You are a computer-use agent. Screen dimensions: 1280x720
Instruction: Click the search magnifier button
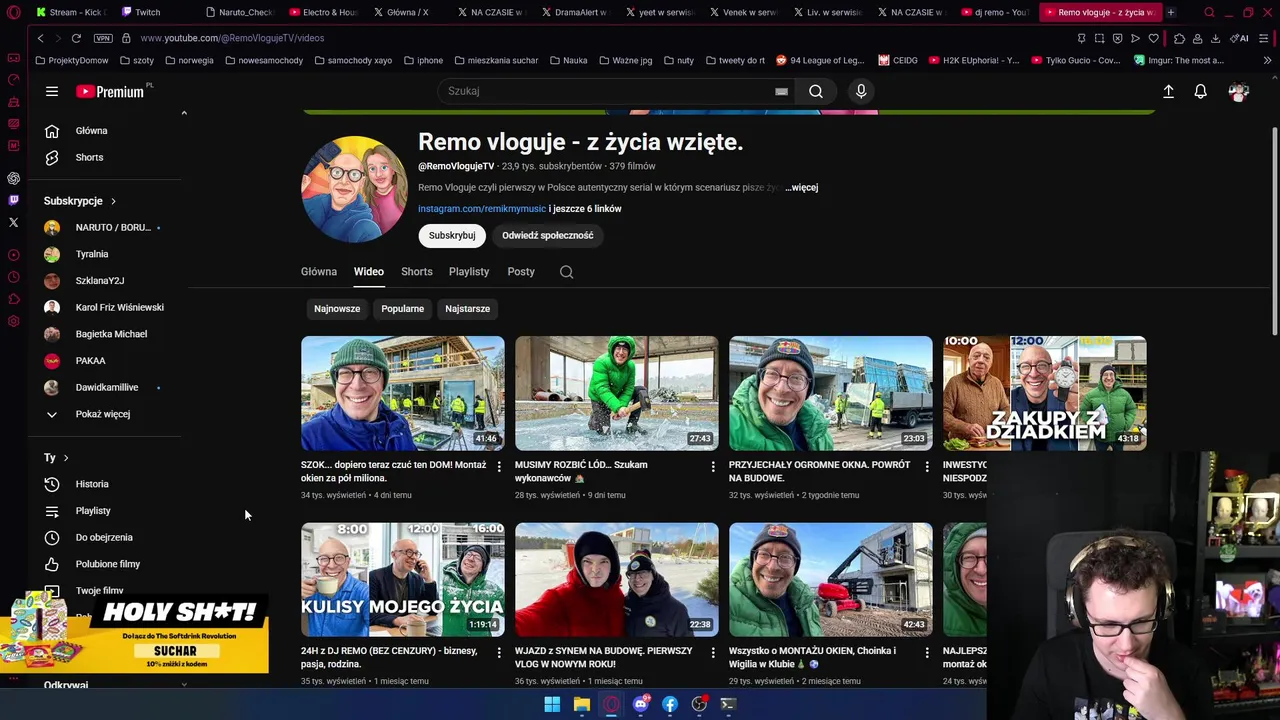tap(816, 91)
